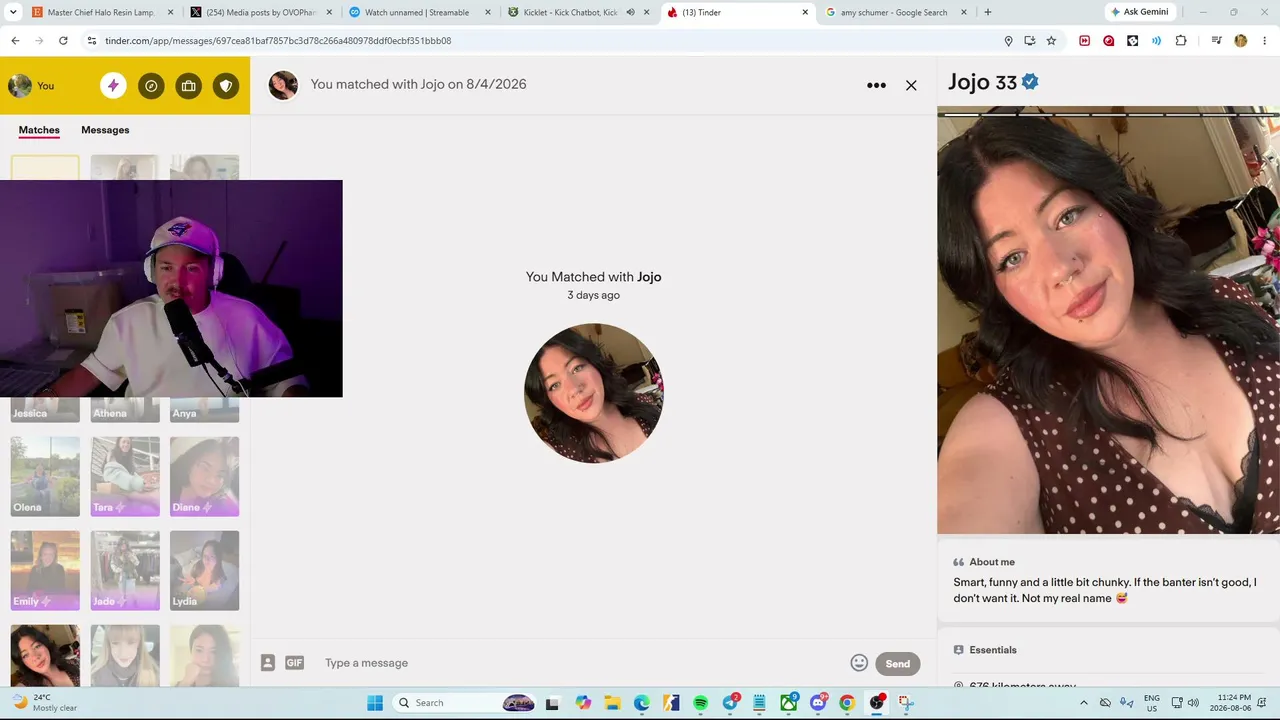
Task: Click Jojo's large profile photo
Action: [x=1108, y=320]
